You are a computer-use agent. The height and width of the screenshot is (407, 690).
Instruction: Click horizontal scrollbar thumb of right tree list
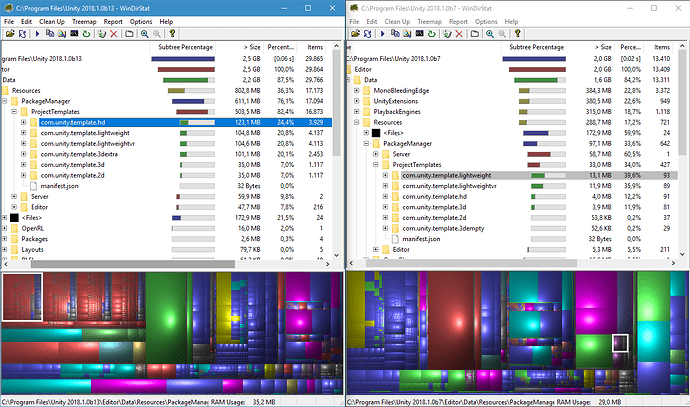(471, 263)
